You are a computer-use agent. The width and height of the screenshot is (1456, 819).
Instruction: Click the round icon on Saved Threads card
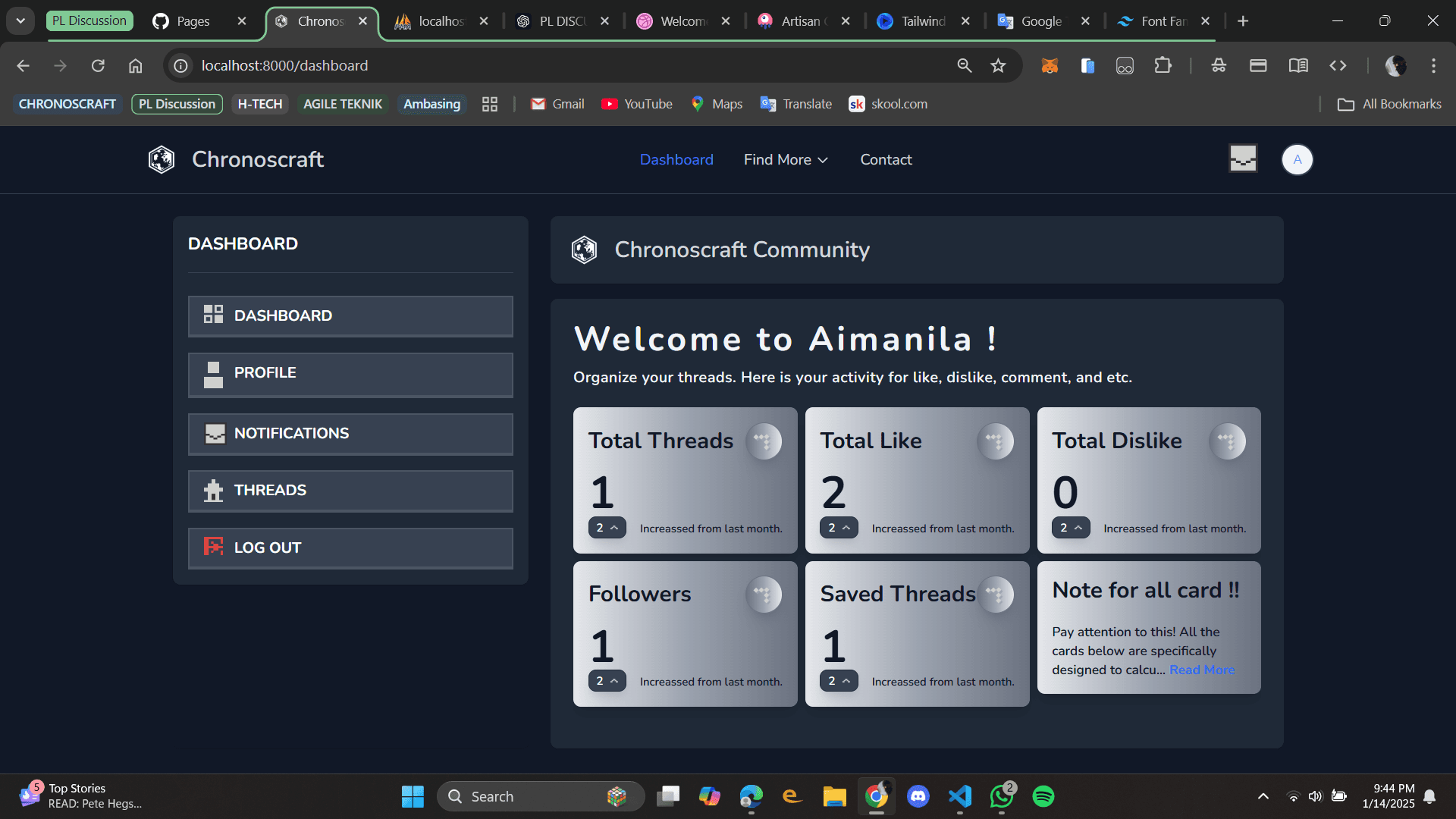click(x=995, y=595)
